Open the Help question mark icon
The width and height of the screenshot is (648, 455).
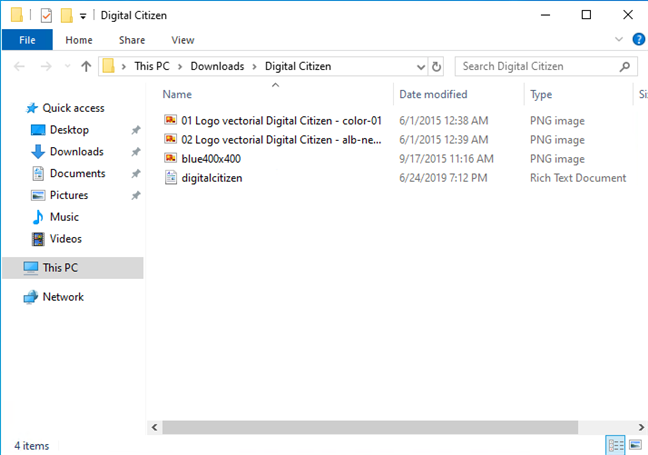(x=638, y=39)
